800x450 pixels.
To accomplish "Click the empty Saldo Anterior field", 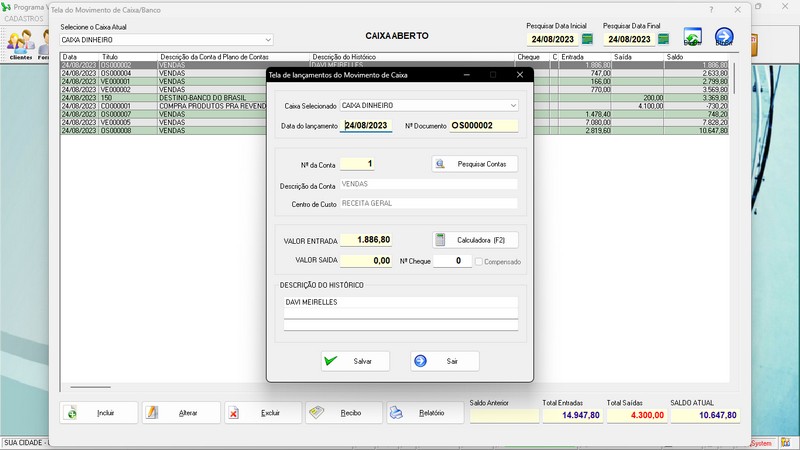I will [504, 416].
